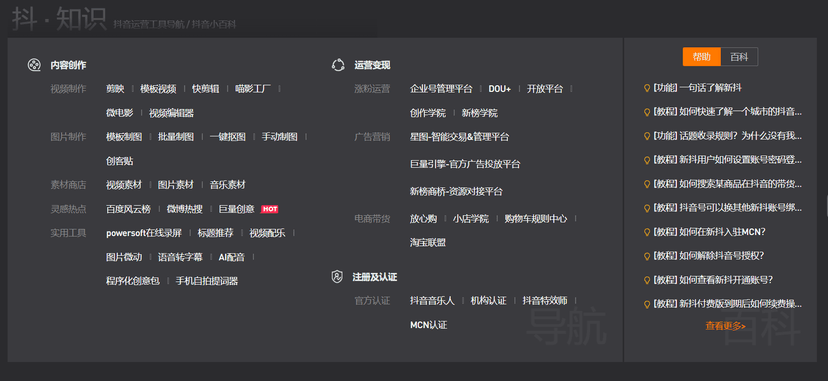Open article 如何快速了解一个城市的抖音

728,112
